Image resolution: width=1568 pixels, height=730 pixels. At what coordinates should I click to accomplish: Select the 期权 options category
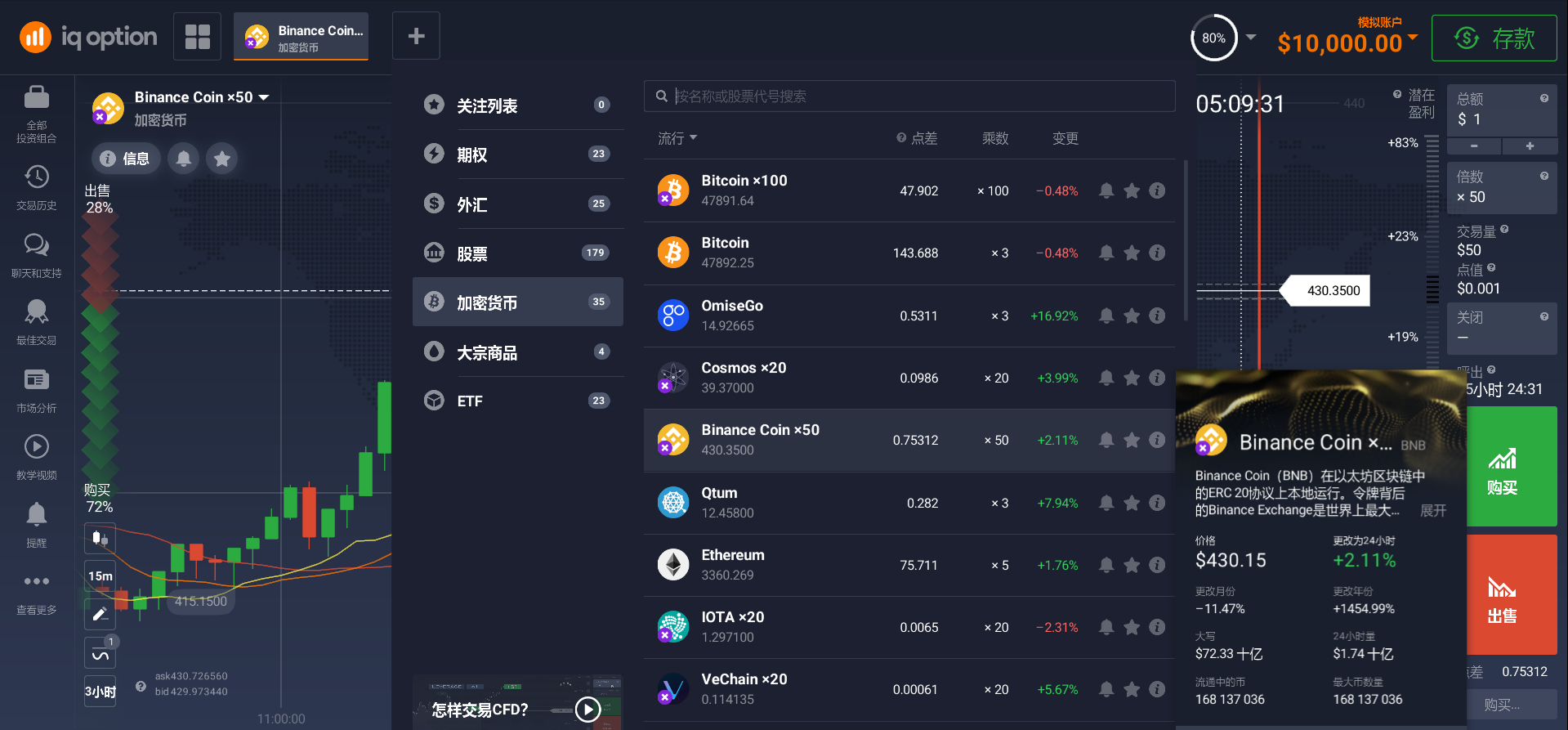(x=518, y=155)
